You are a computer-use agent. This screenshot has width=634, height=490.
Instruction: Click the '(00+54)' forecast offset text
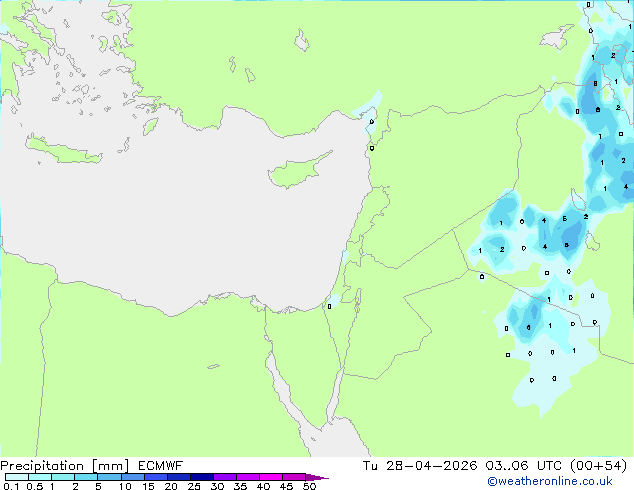[x=598, y=466]
